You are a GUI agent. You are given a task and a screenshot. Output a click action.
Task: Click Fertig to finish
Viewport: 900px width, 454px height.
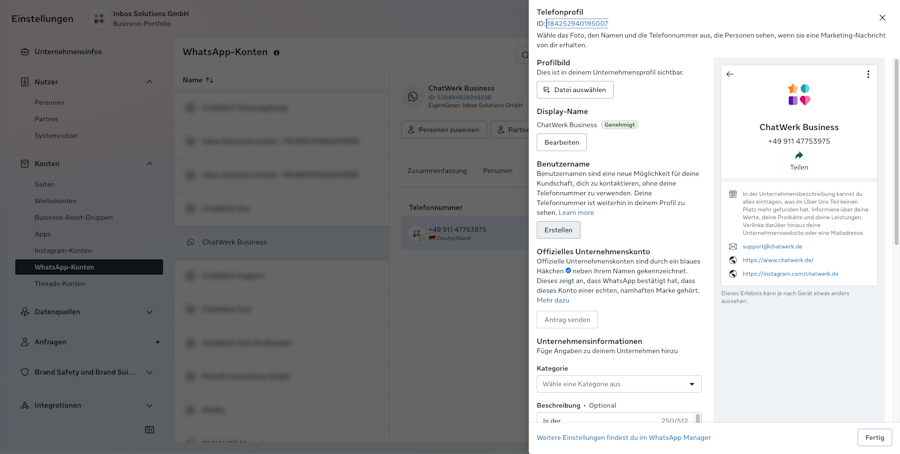point(874,437)
